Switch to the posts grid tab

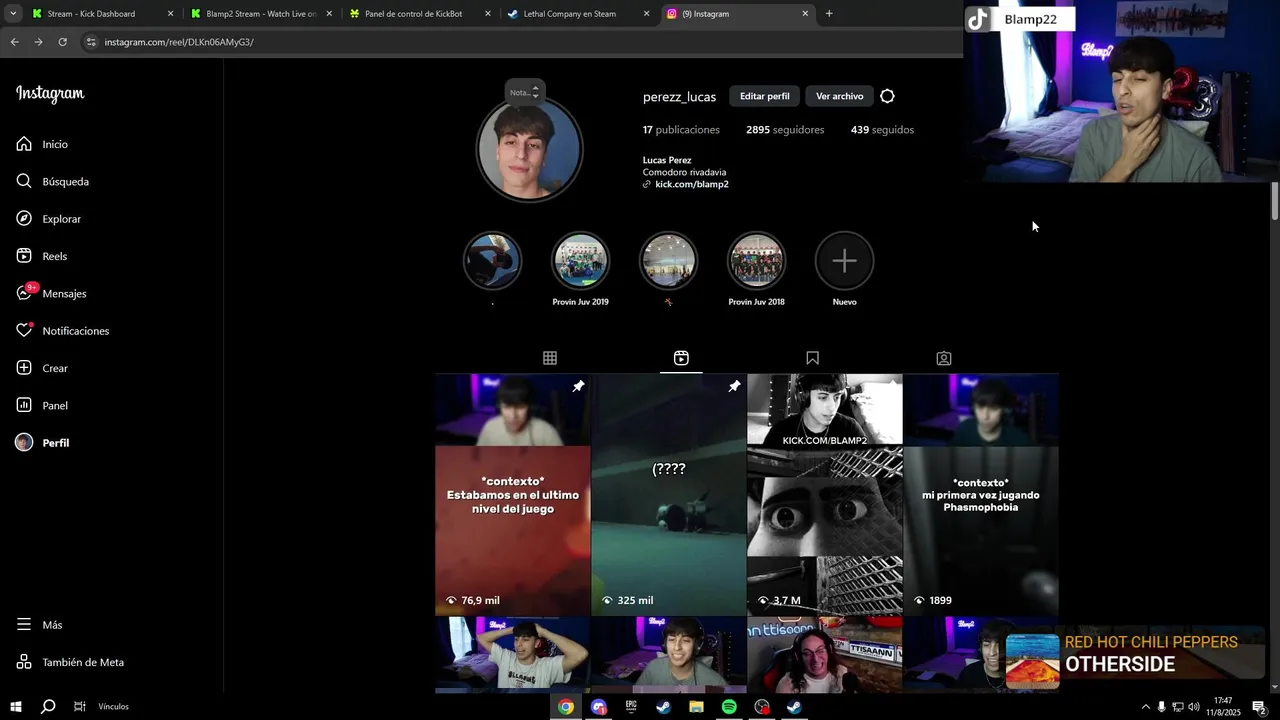pos(550,358)
